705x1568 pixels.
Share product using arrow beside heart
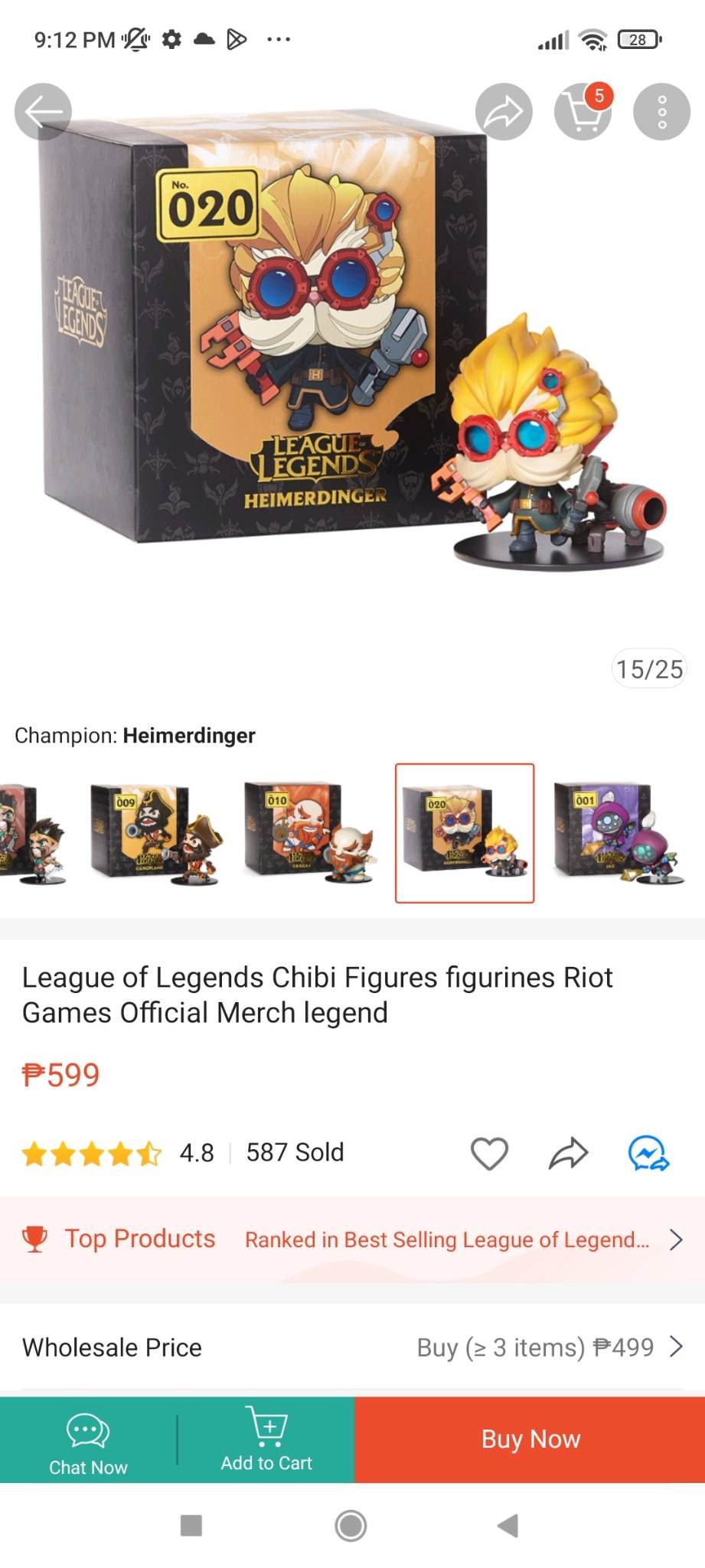tap(569, 1154)
